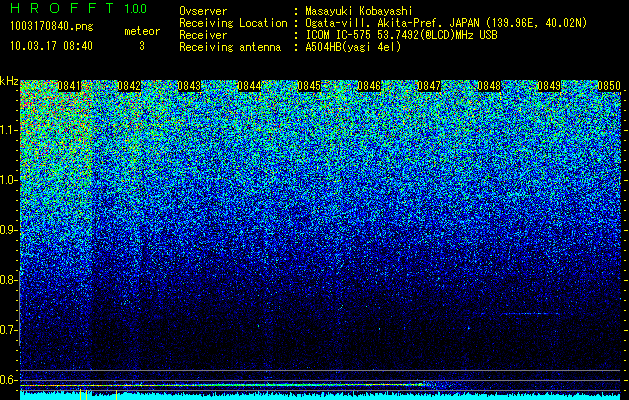This screenshot has height=400, width=629.
Task: Click the 0.9 kHz axis label
Action: tap(9, 230)
